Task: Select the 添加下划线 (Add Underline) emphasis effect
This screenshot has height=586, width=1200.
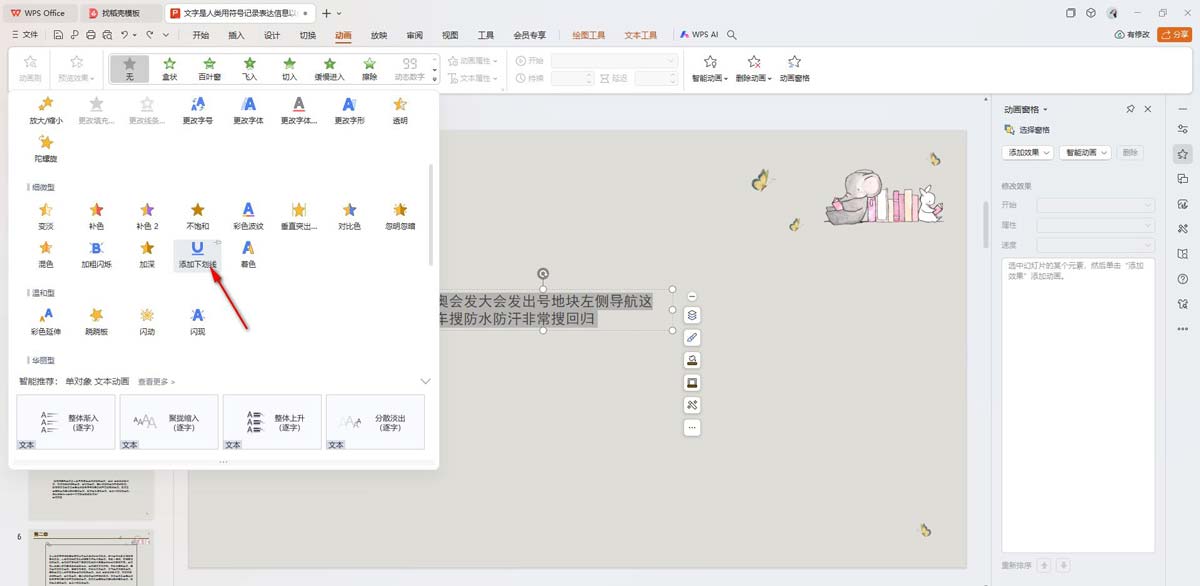Action: pyautogui.click(x=197, y=253)
